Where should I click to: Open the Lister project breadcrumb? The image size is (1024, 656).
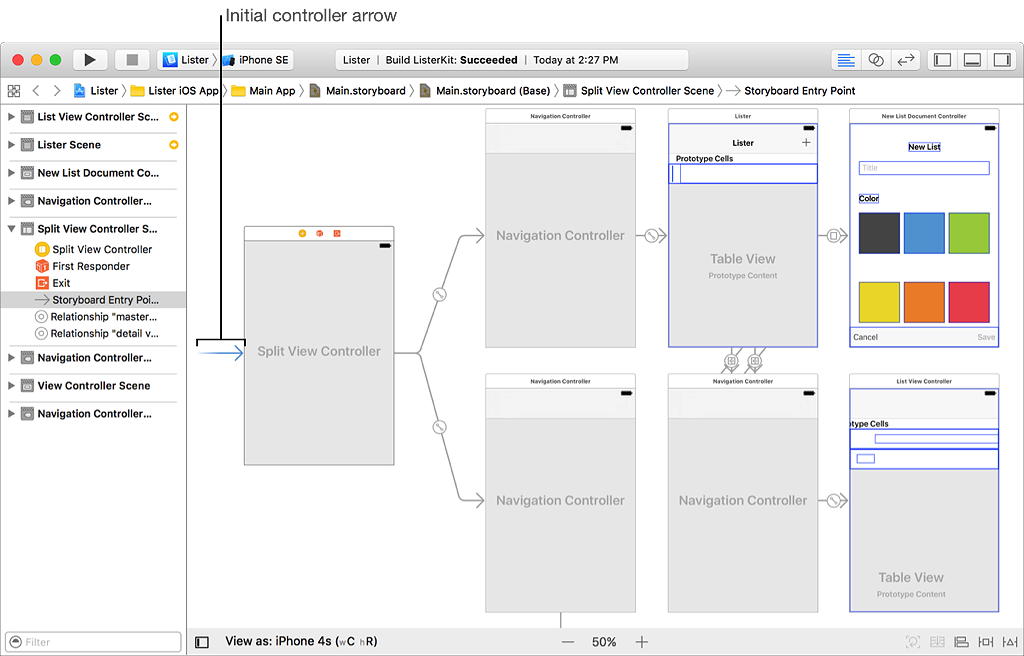(x=96, y=91)
